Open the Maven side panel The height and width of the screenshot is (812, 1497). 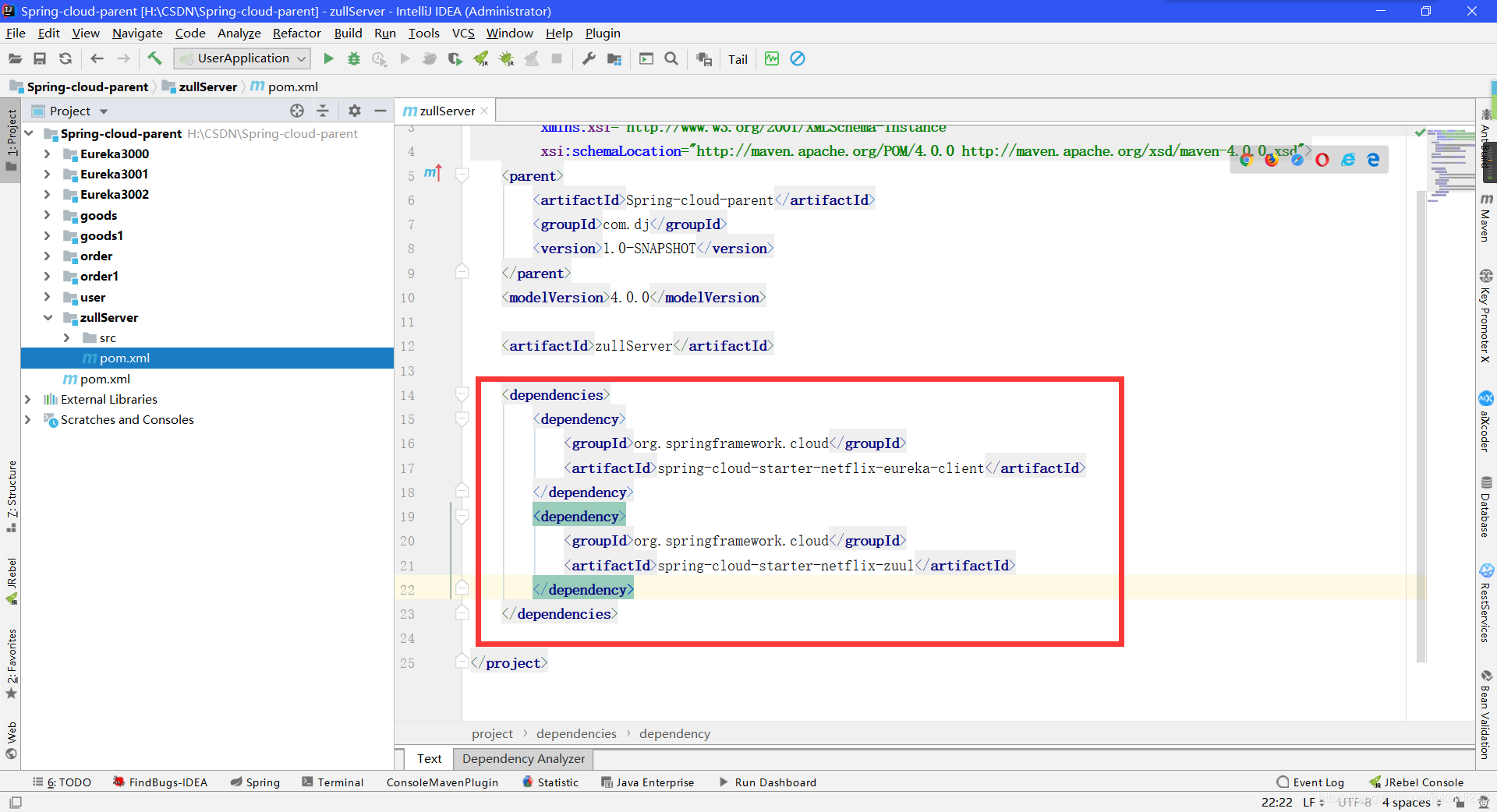coord(1486,217)
